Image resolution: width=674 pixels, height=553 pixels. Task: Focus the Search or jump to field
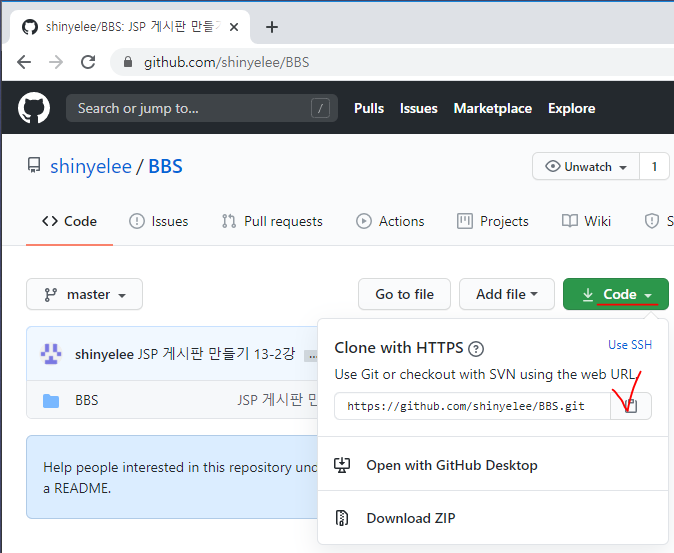pyautogui.click(x=202, y=108)
